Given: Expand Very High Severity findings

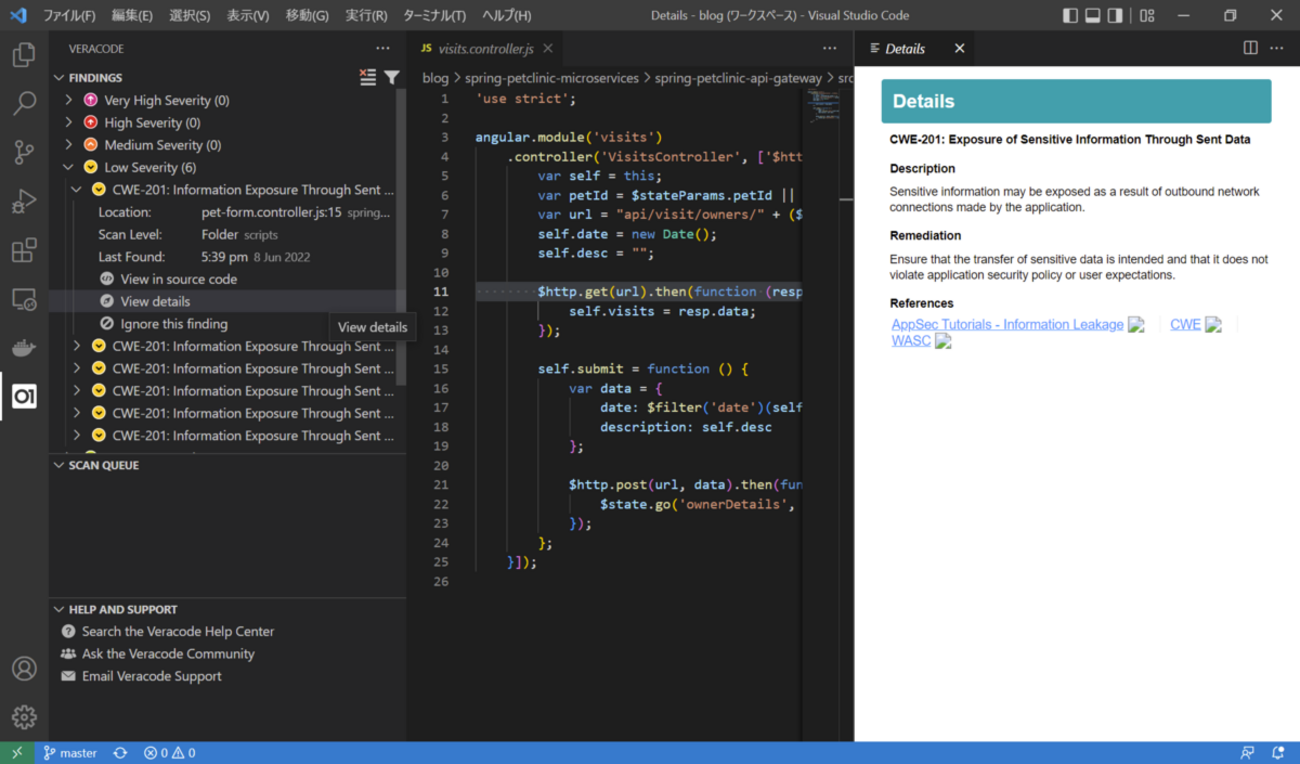Looking at the screenshot, I should [x=69, y=100].
